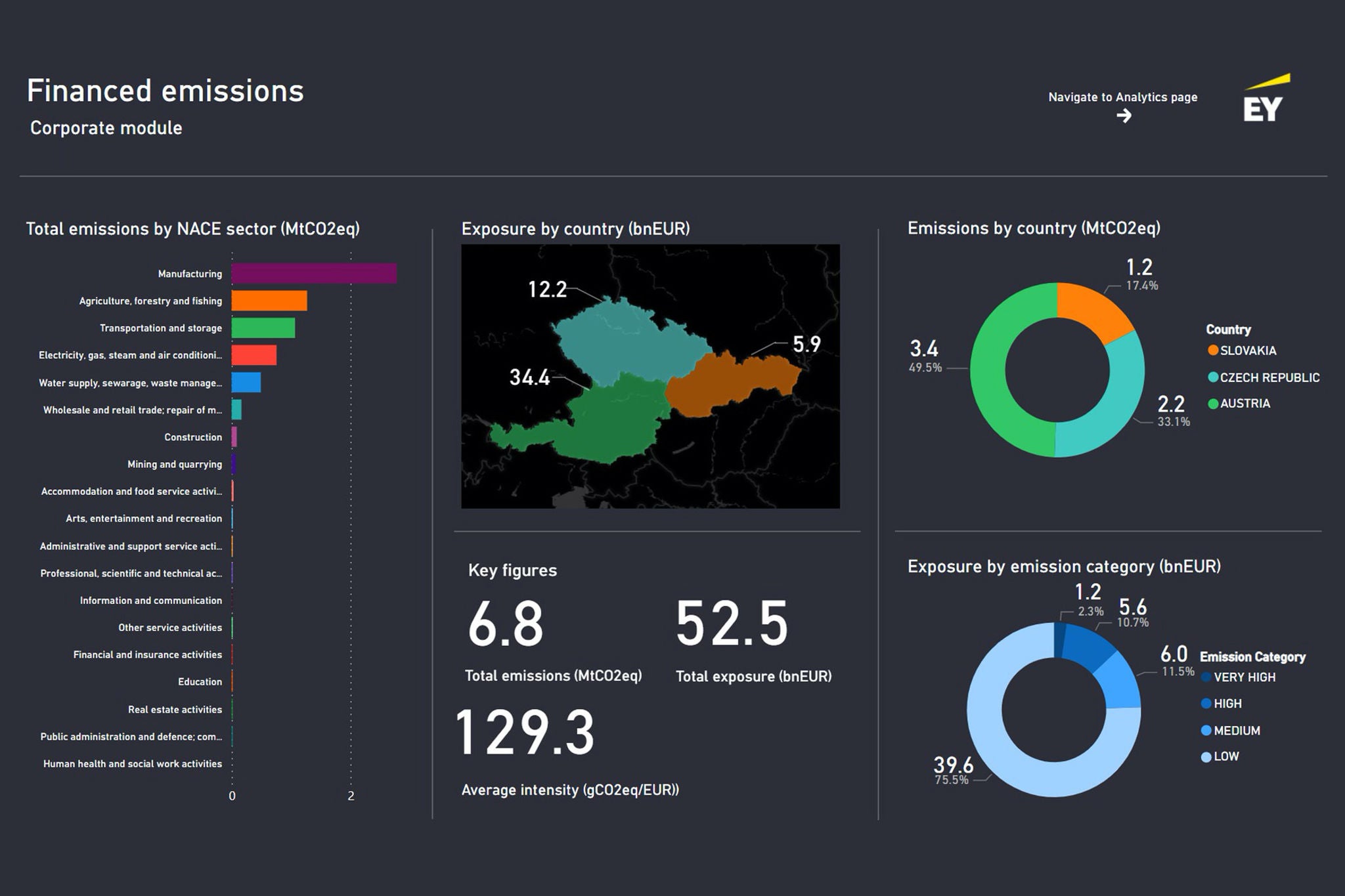Image resolution: width=1345 pixels, height=896 pixels.
Task: Click the arrow icon under Navigate to Analytics
Action: [x=1124, y=116]
